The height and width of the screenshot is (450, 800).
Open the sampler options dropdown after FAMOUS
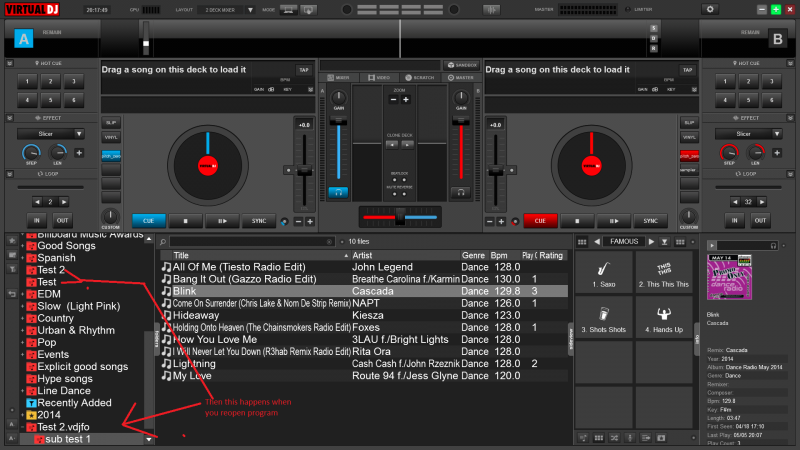664,242
